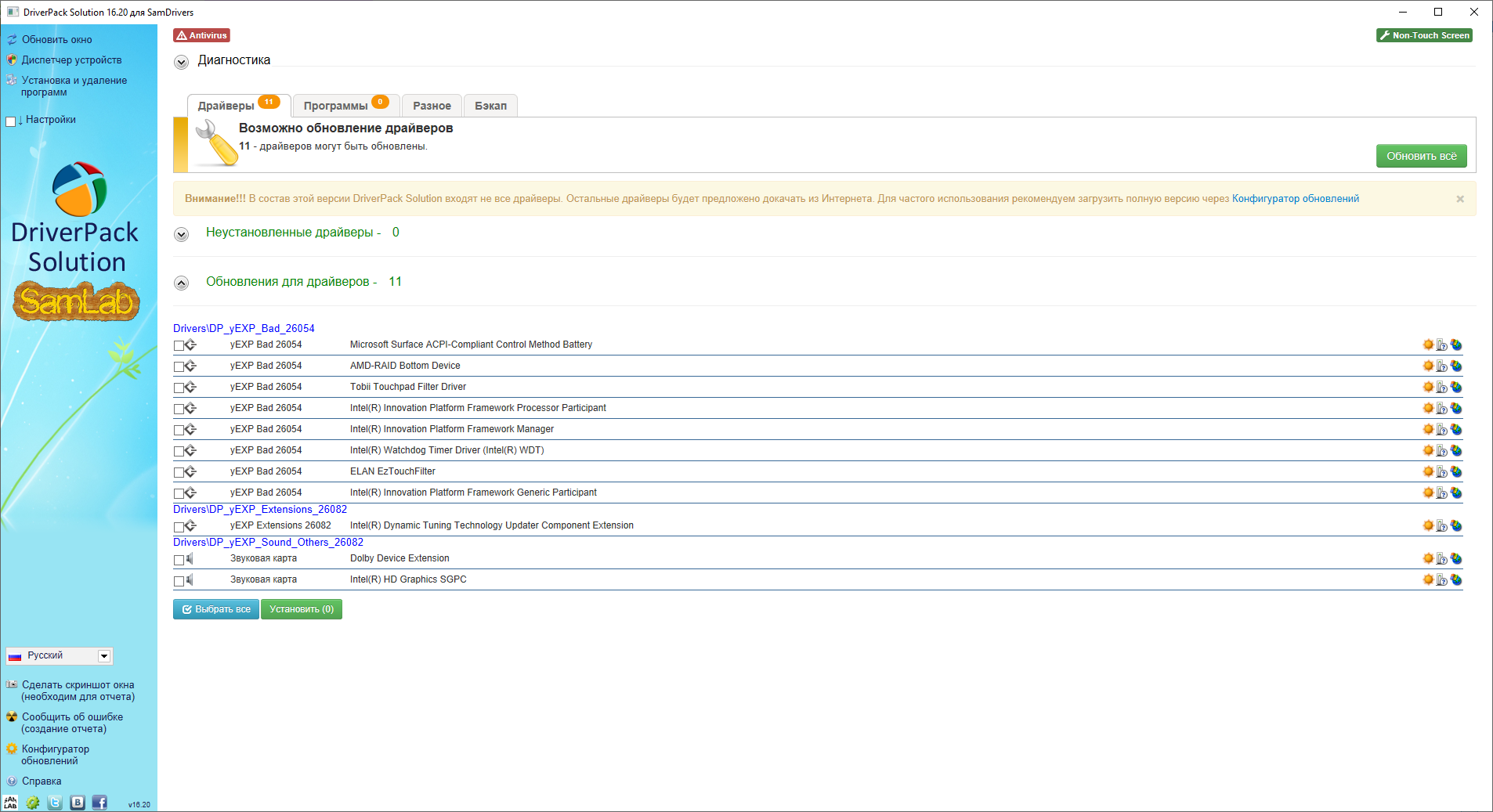1493x812 pixels.
Task: Click device info icon for Innovation Platform Framework Manager
Action: click(x=1441, y=429)
